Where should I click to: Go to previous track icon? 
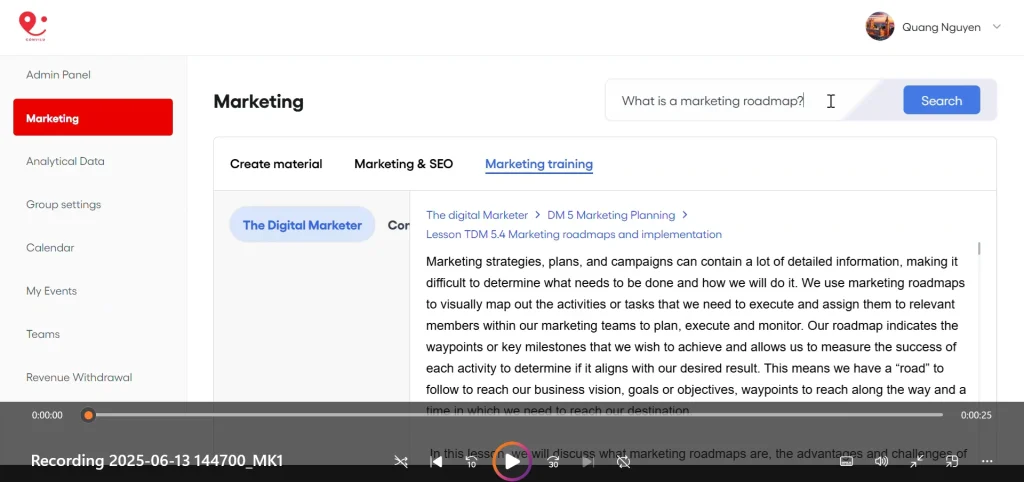coord(436,462)
